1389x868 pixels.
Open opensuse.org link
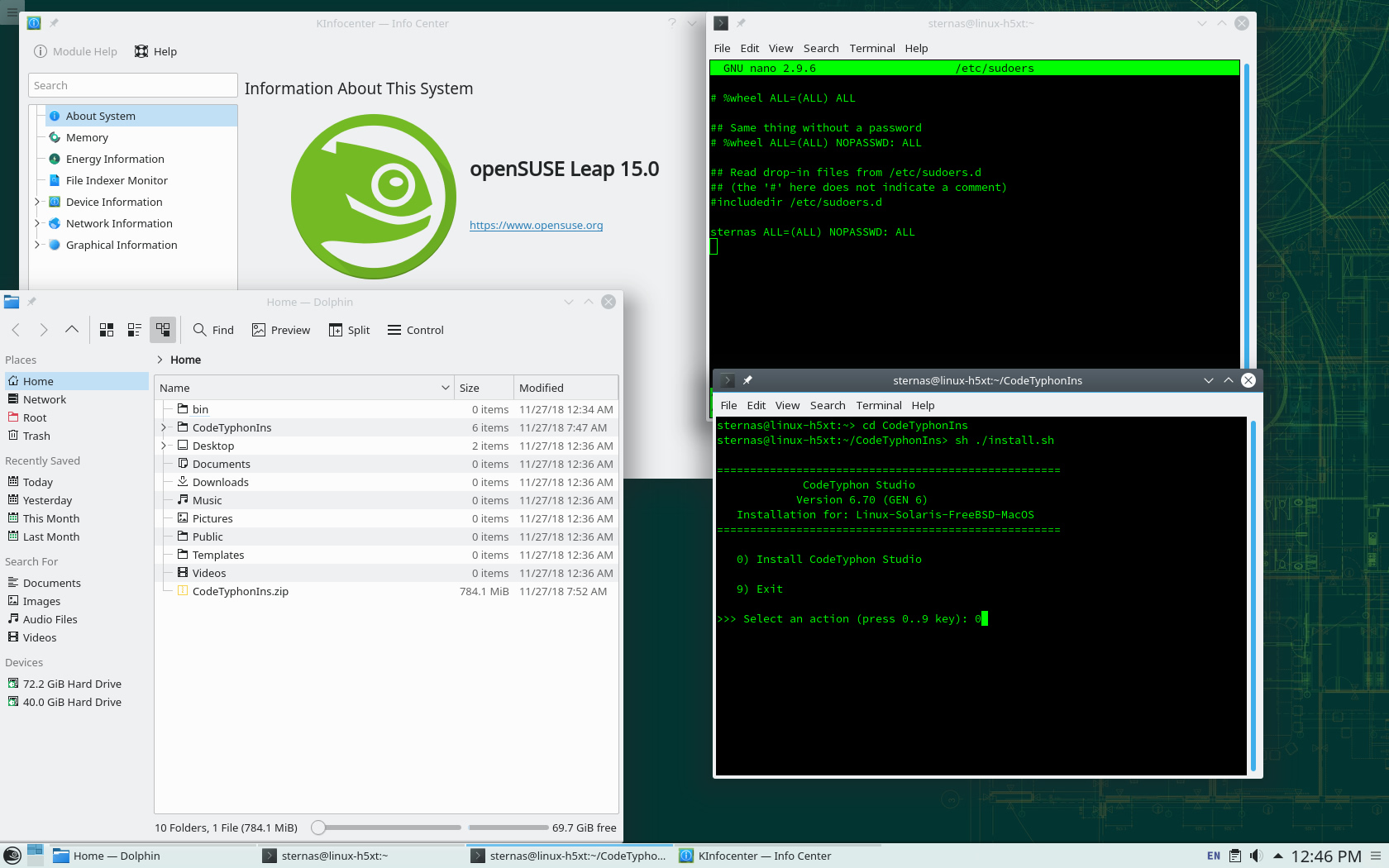click(536, 225)
